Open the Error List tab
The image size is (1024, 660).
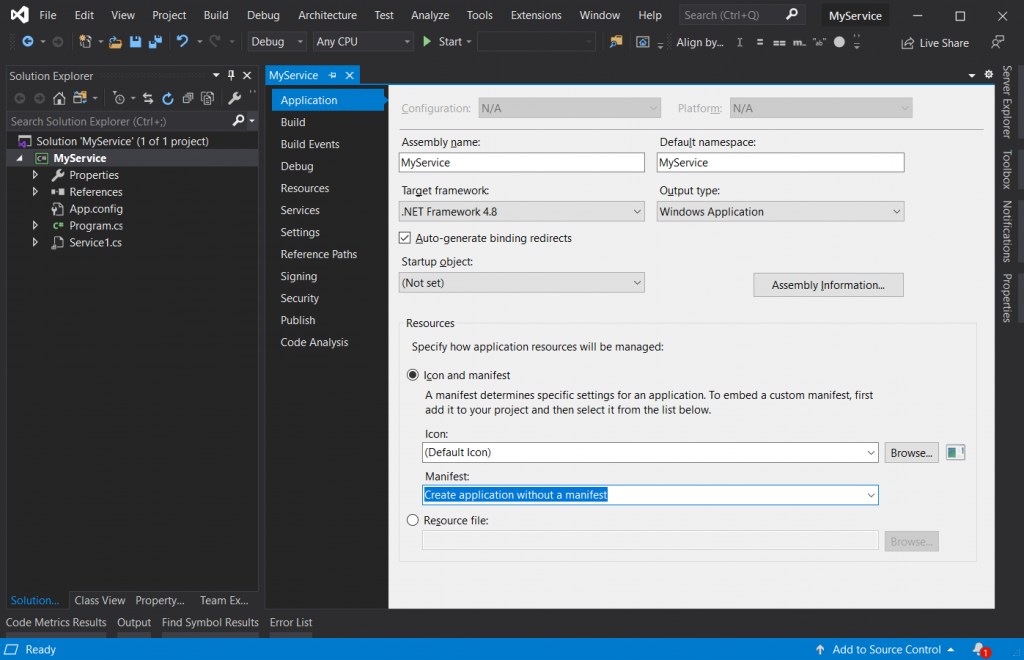pyautogui.click(x=291, y=622)
